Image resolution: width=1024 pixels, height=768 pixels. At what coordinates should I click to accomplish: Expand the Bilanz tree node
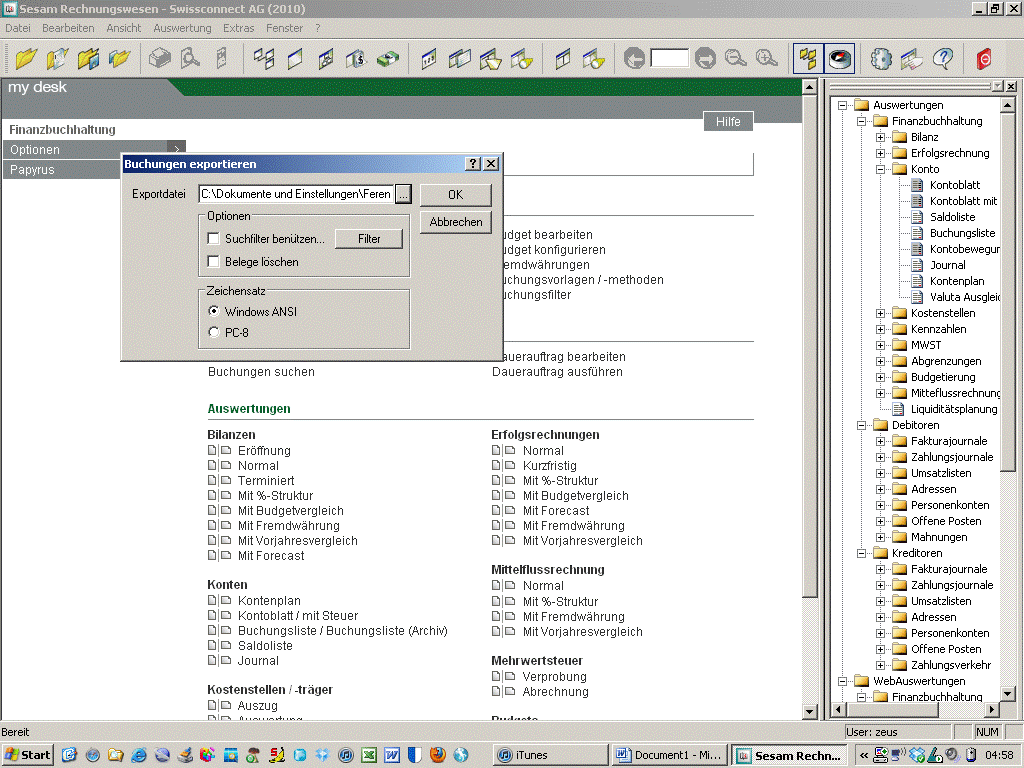(x=881, y=137)
